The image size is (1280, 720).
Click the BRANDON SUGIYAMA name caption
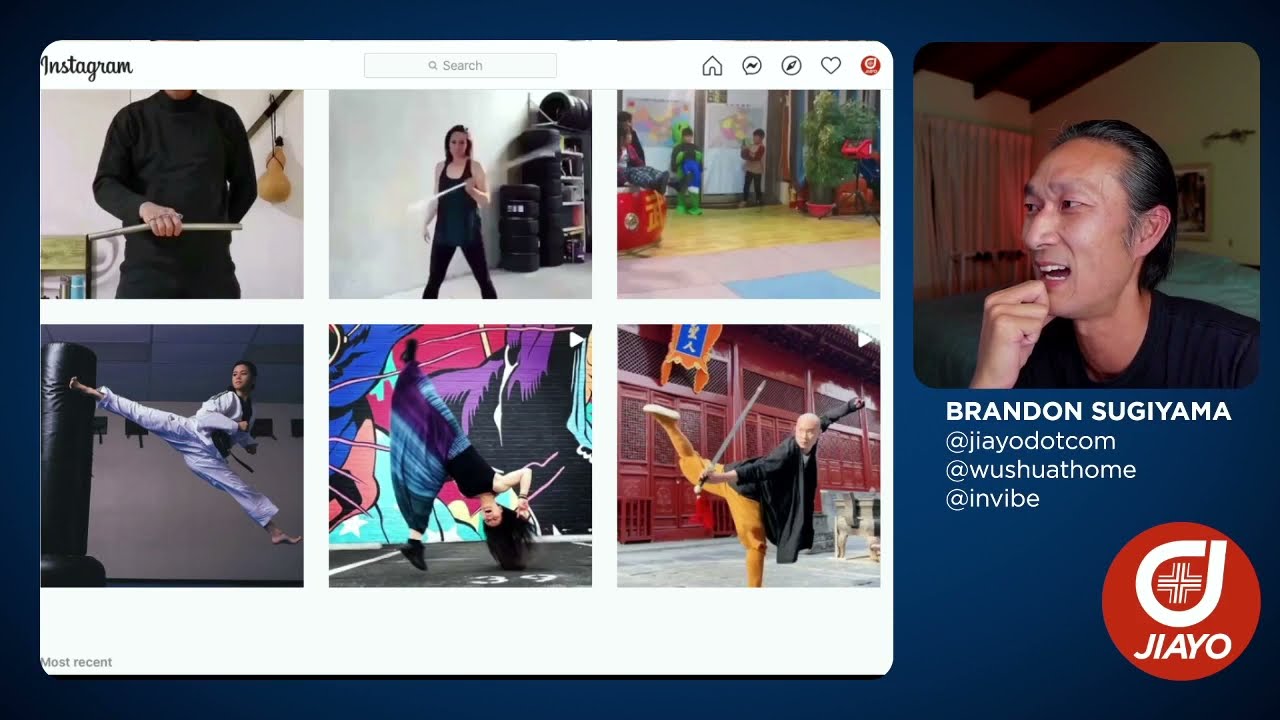(1088, 412)
